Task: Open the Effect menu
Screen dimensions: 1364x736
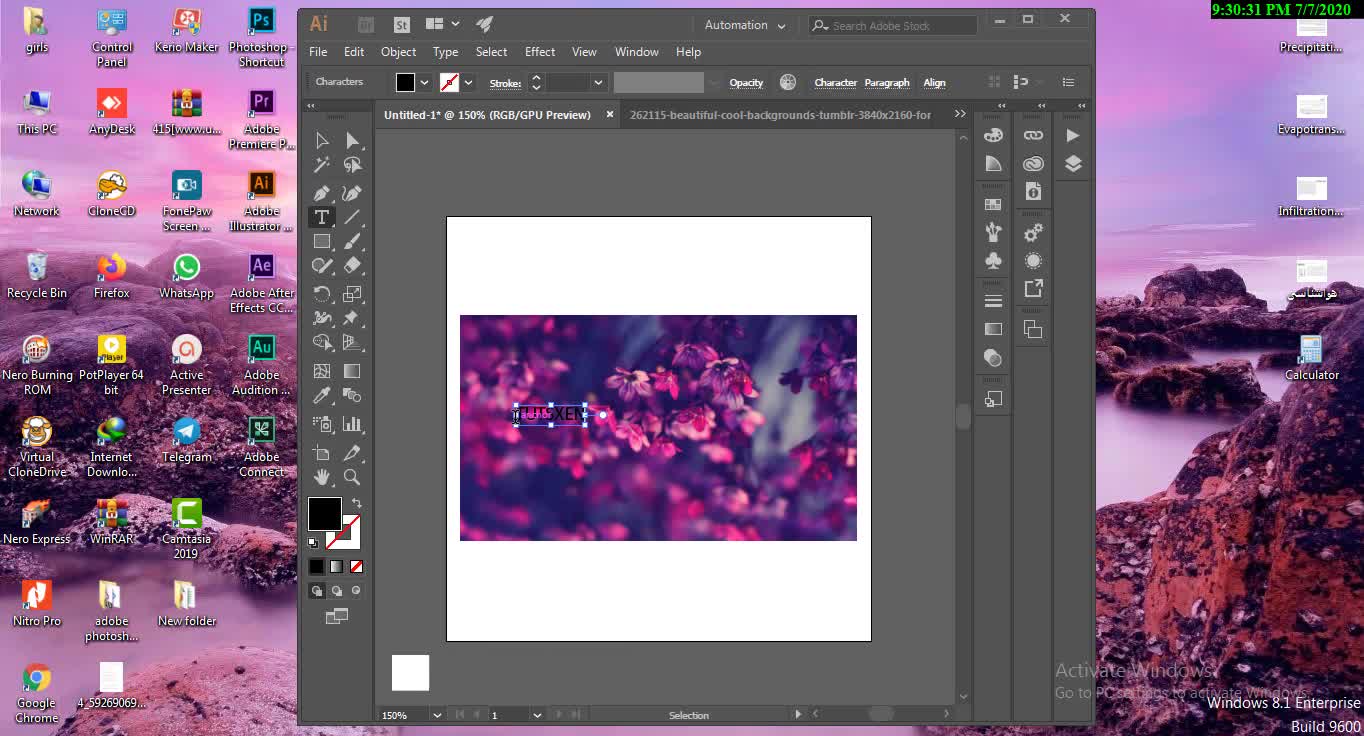Action: click(539, 52)
